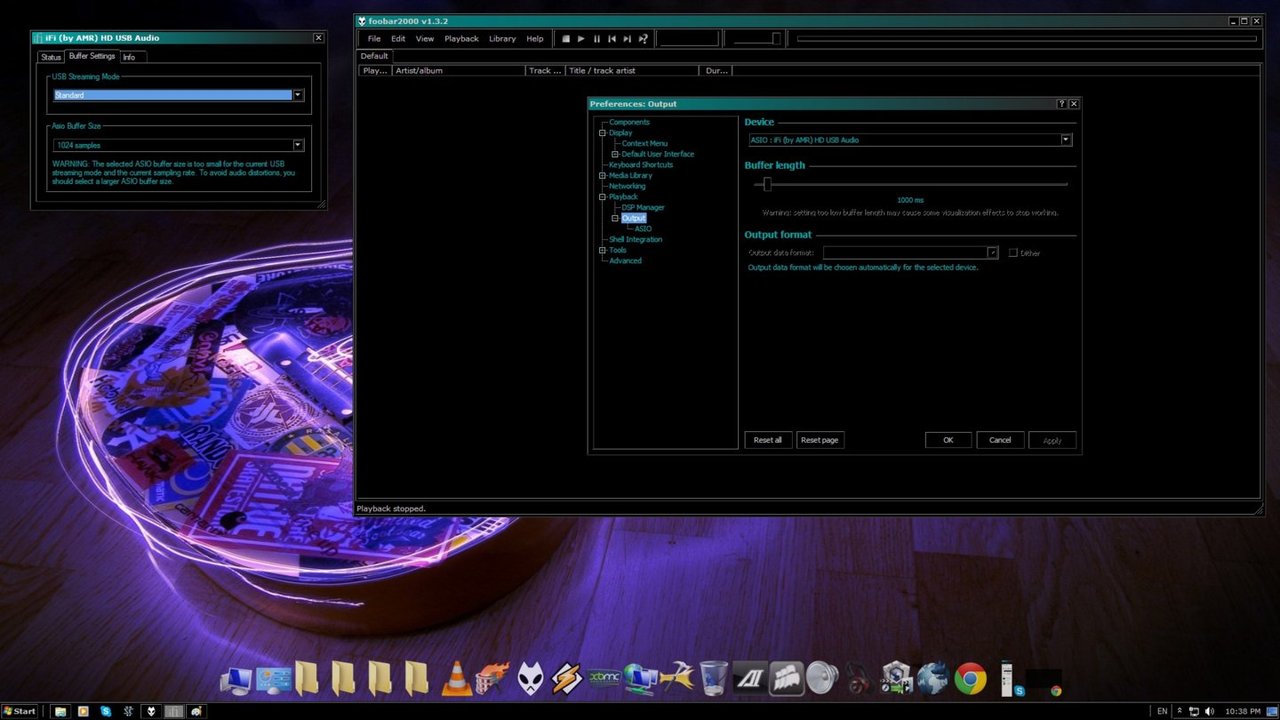This screenshot has height=720, width=1280.
Task: Open the pickaxe tool icon in the dock
Action: pos(677,678)
